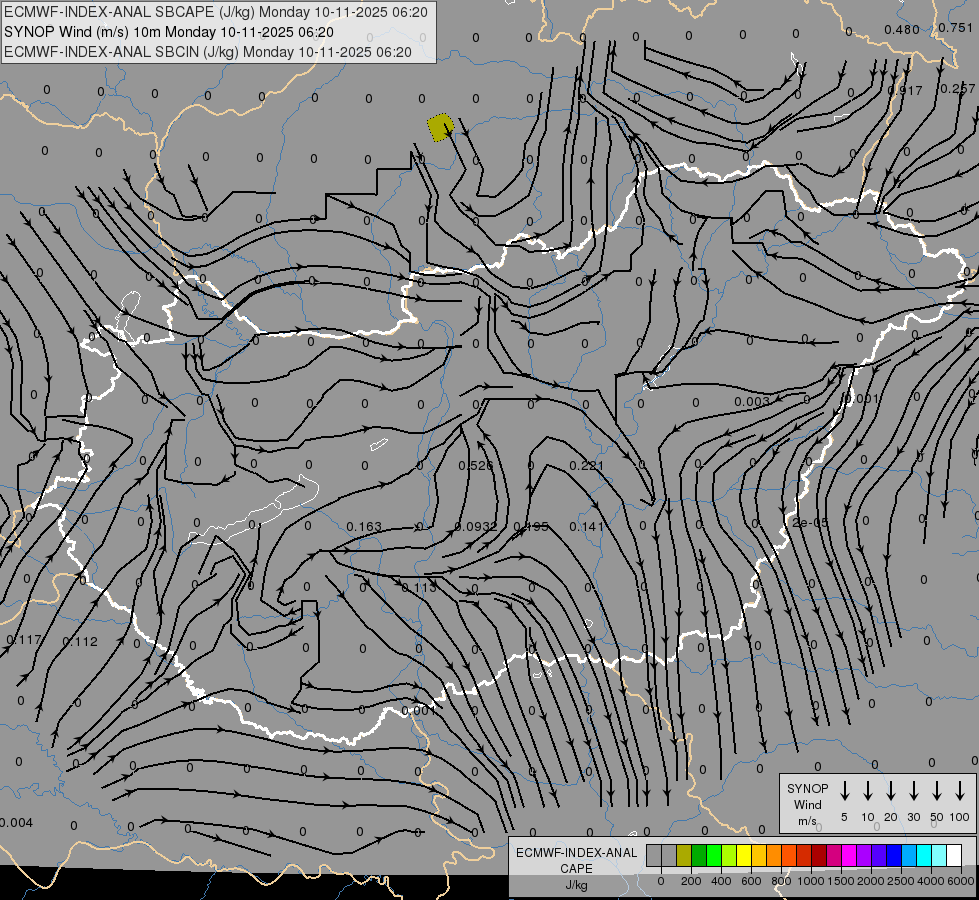Click the 0.112 value on the map
Screen dimensions: 979x900
tap(80, 641)
